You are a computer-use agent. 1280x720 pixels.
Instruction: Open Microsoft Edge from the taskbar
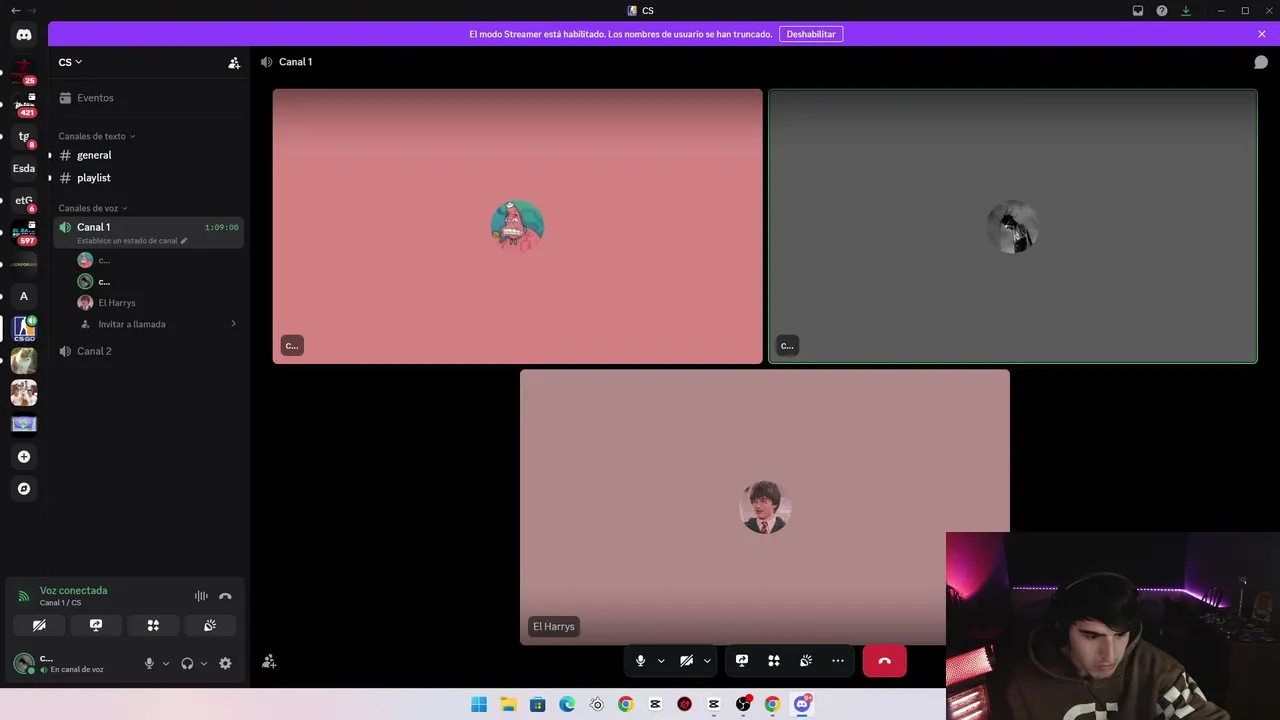[x=567, y=704]
